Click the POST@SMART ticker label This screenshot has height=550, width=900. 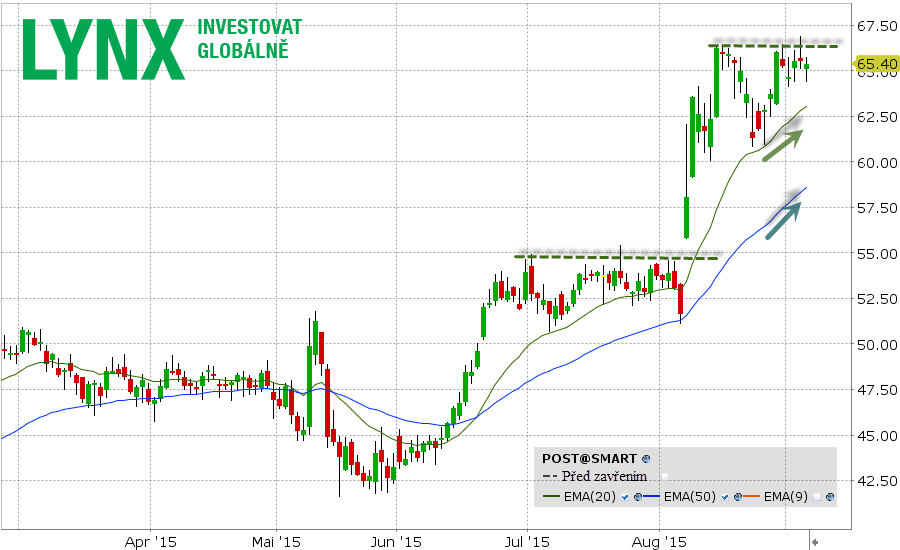[x=589, y=458]
